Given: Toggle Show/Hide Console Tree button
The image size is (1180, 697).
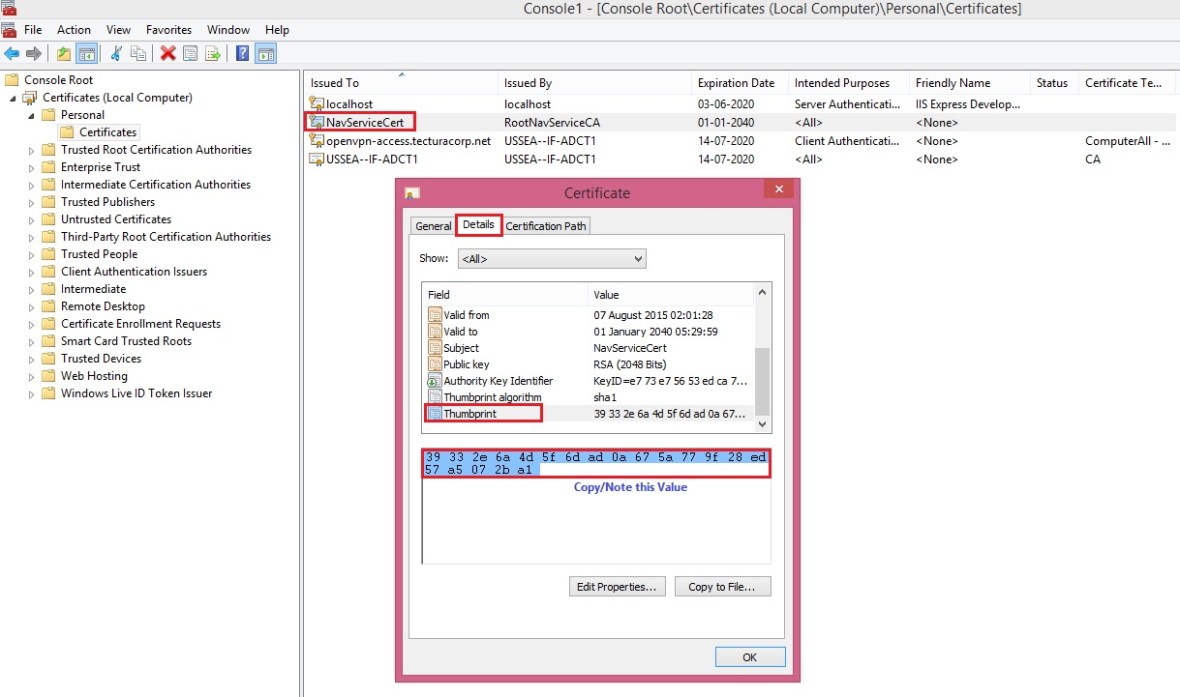Looking at the screenshot, I should [87, 54].
